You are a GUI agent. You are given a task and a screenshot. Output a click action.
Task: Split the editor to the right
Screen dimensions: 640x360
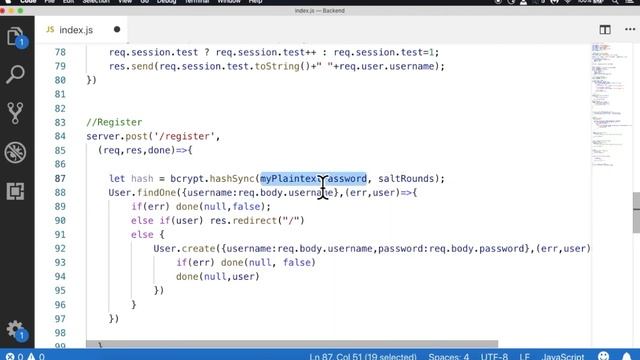(x=605, y=30)
